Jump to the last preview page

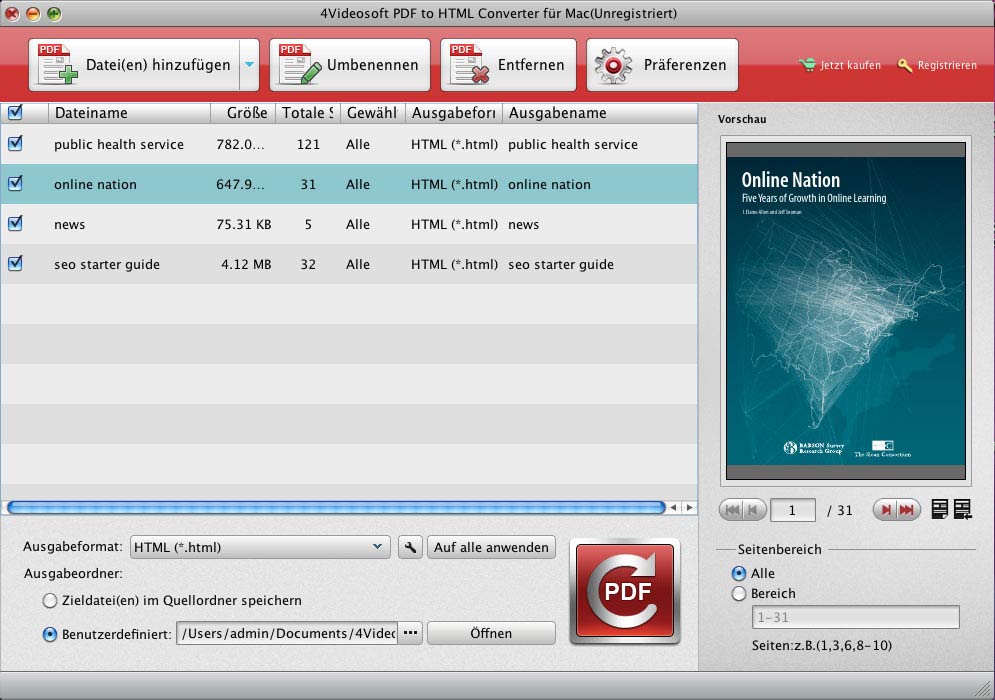907,510
